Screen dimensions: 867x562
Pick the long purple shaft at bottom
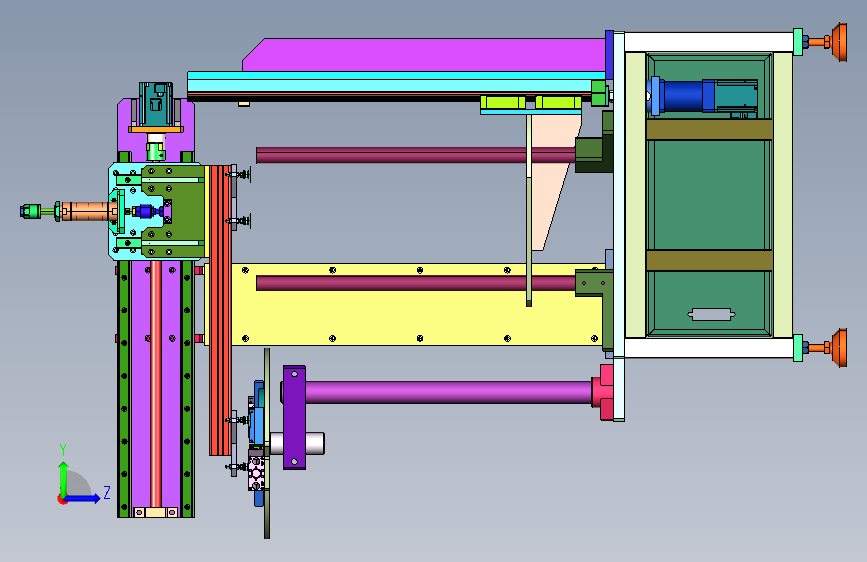click(448, 392)
